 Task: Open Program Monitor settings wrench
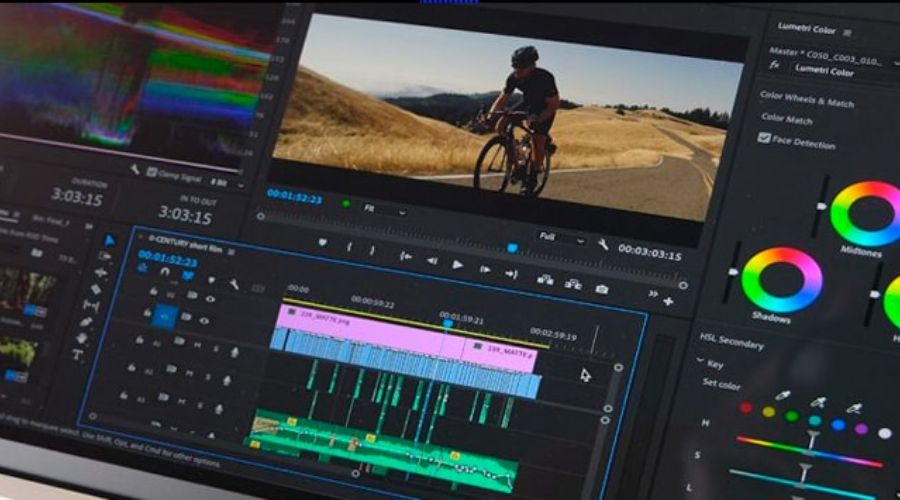[x=603, y=245]
